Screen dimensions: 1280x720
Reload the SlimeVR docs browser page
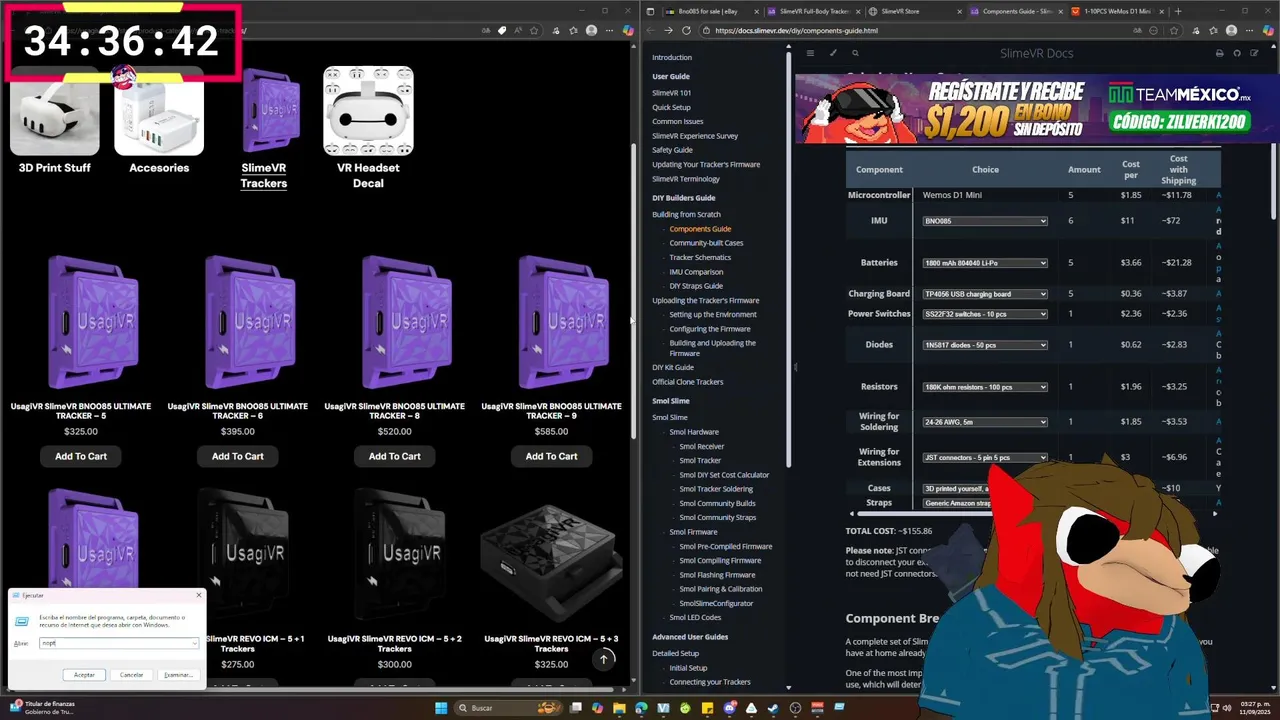(x=686, y=30)
